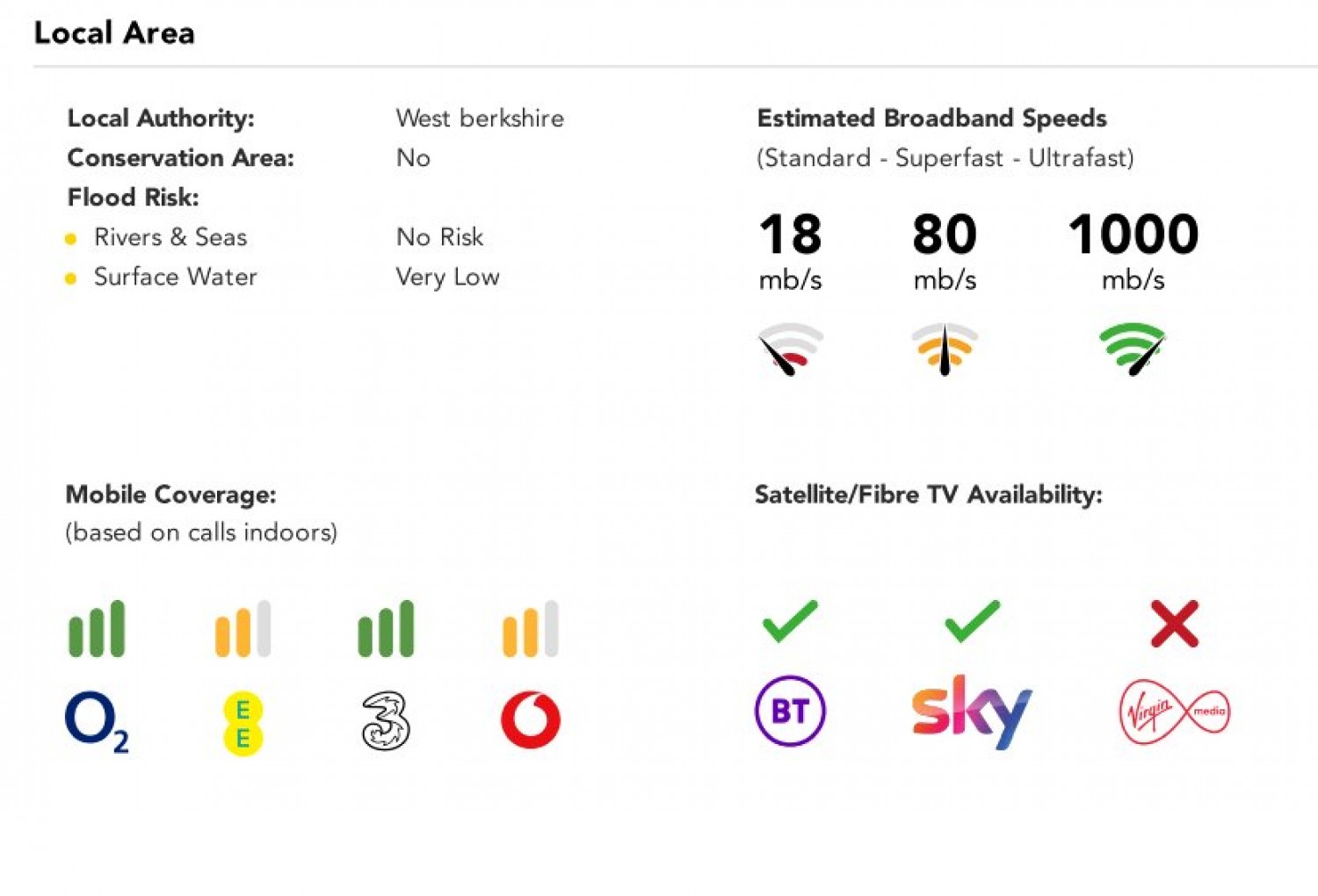The image size is (1318, 896).
Task: Click the West berkshire authority value
Action: (480, 119)
